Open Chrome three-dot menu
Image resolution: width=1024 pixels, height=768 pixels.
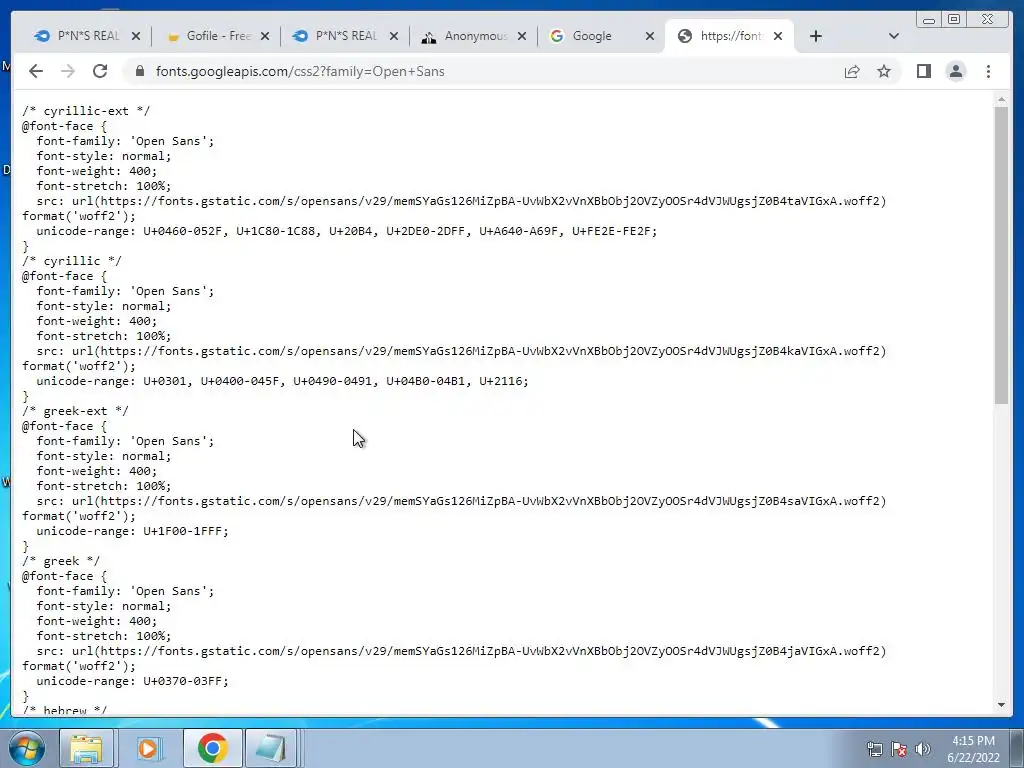[988, 71]
